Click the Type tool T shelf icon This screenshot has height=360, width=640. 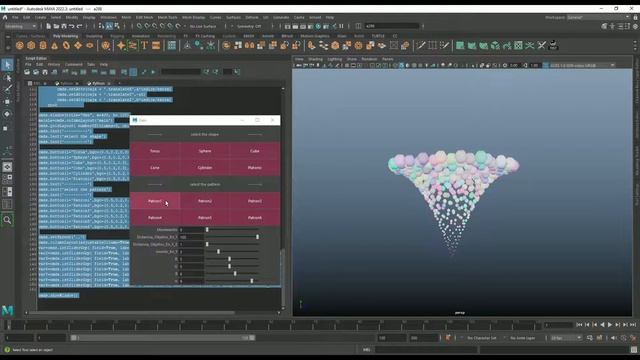144,46
